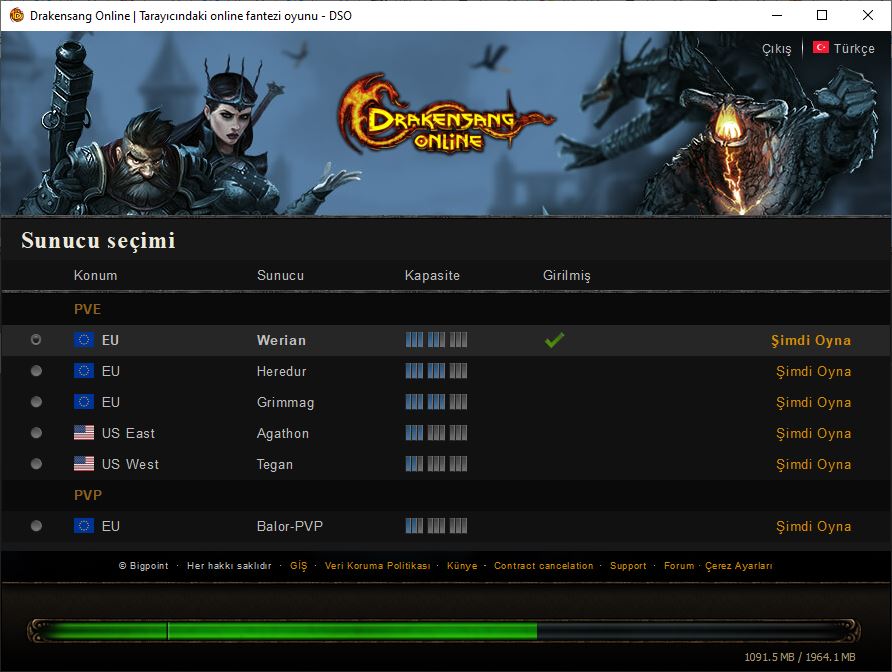Click the Sunucu column header
892x672 pixels.
pos(280,275)
